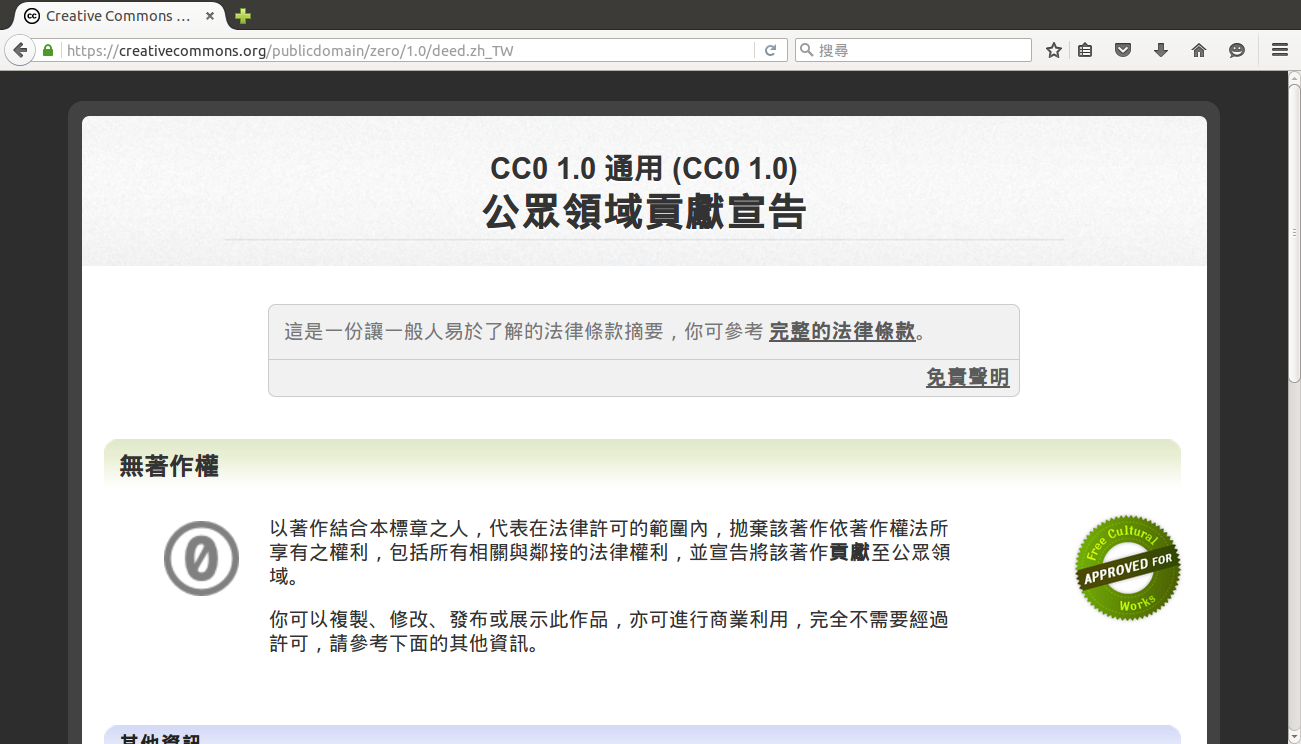Click the green padlock site security icon

[x=48, y=50]
